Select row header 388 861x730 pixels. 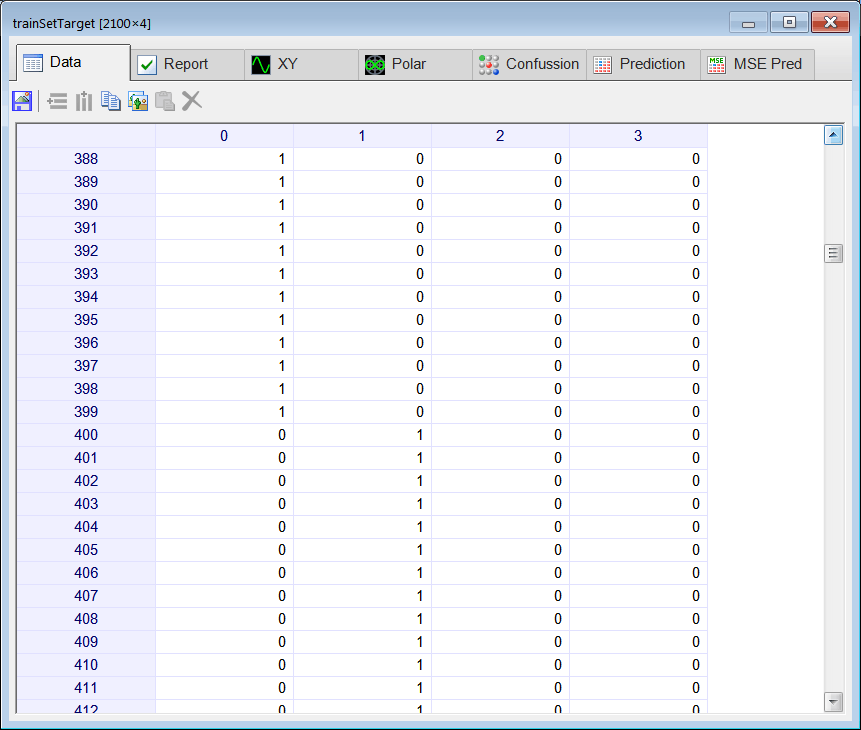pyautogui.click(x=86, y=159)
